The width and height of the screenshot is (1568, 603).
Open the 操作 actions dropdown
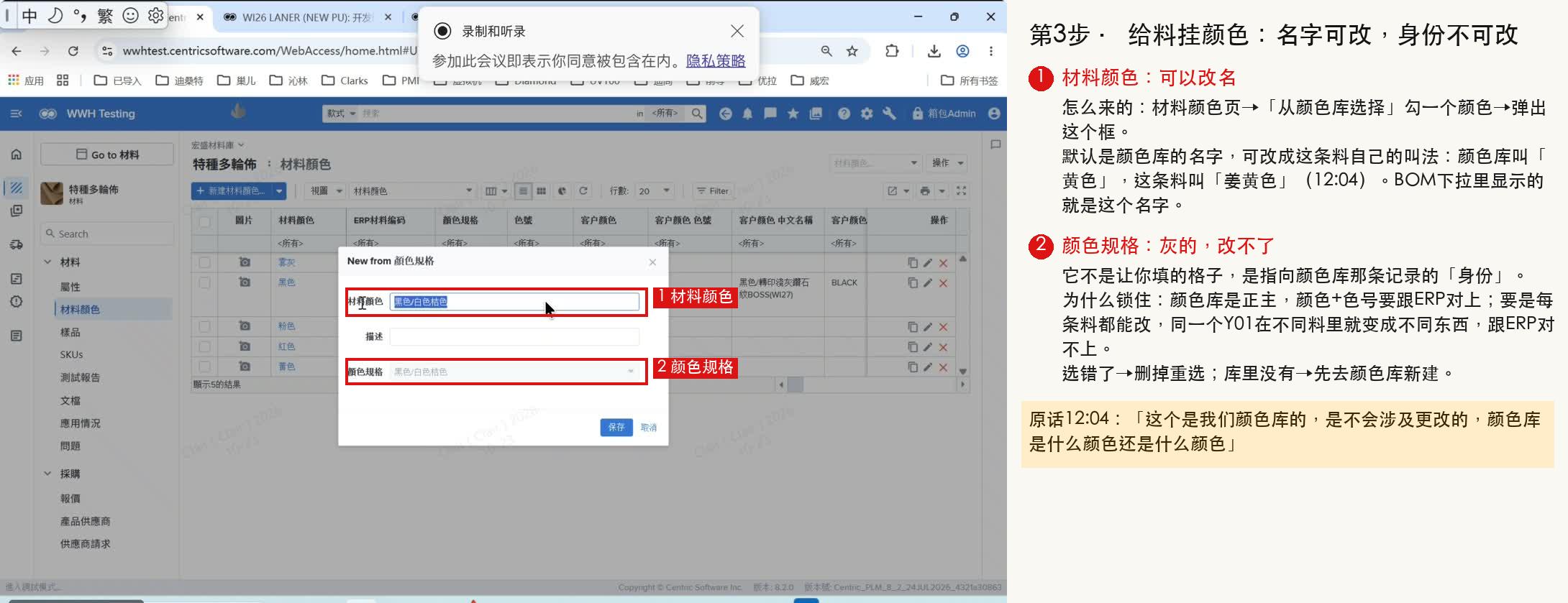pos(947,163)
